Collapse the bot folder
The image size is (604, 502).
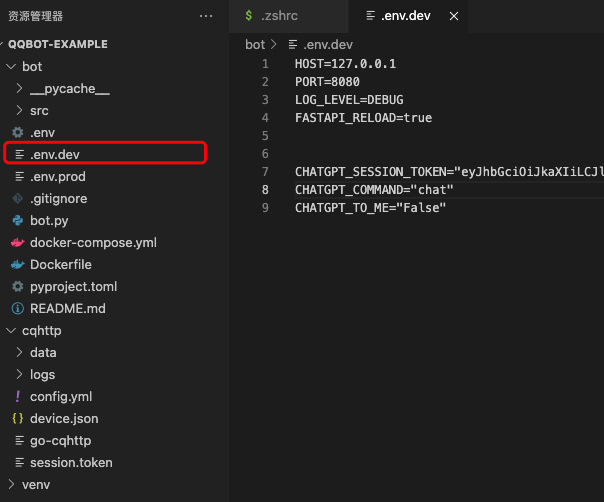pyautogui.click(x=32, y=66)
